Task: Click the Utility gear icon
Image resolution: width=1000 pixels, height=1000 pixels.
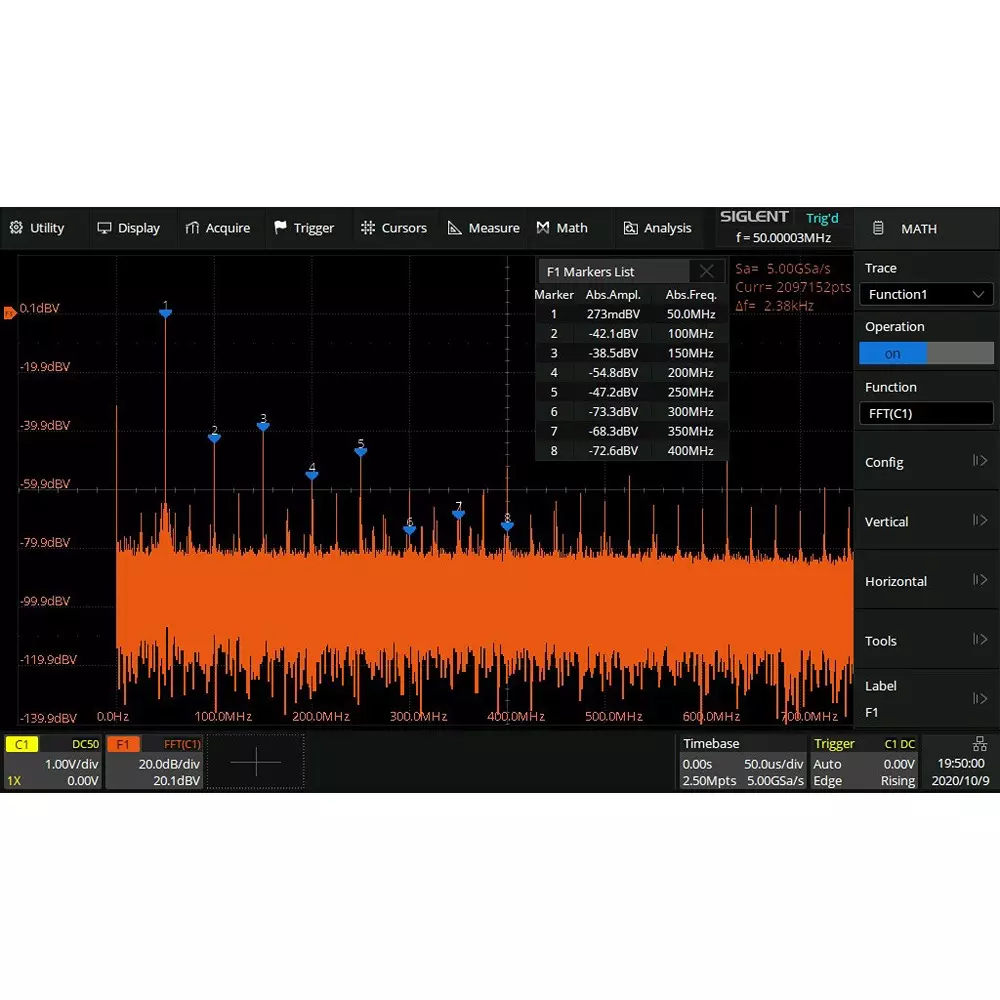Action: point(16,228)
